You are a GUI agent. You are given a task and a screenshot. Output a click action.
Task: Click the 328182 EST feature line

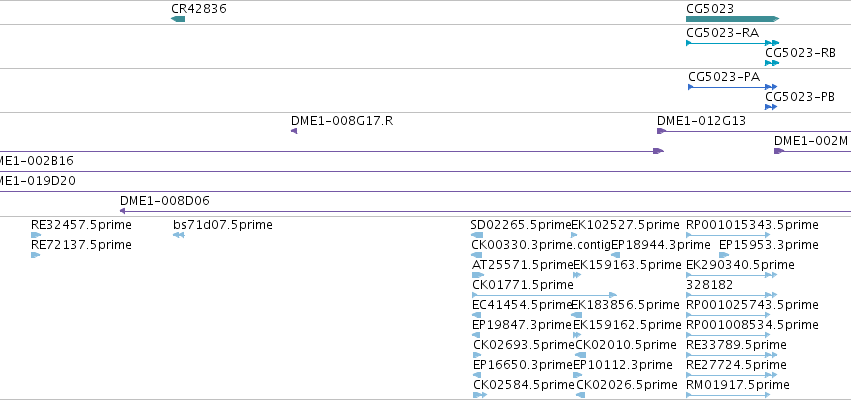732,295
